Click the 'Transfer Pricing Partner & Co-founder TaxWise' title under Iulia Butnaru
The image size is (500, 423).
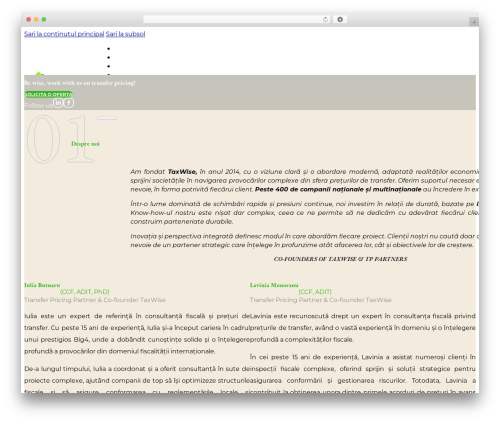(x=95, y=300)
